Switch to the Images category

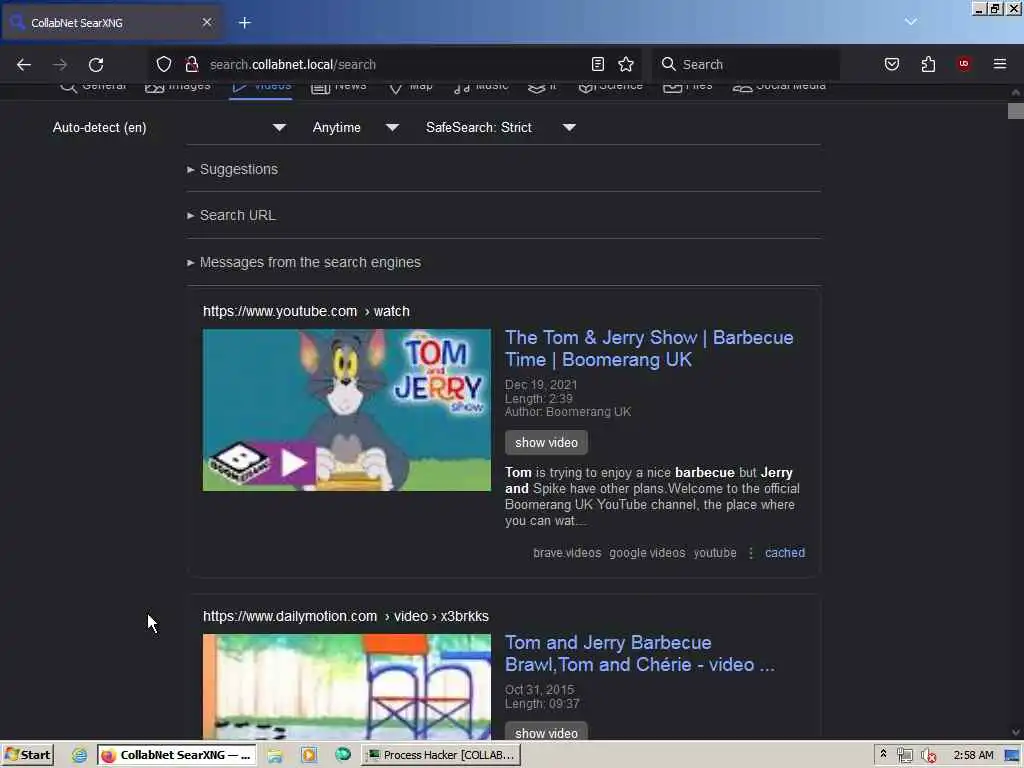click(178, 86)
